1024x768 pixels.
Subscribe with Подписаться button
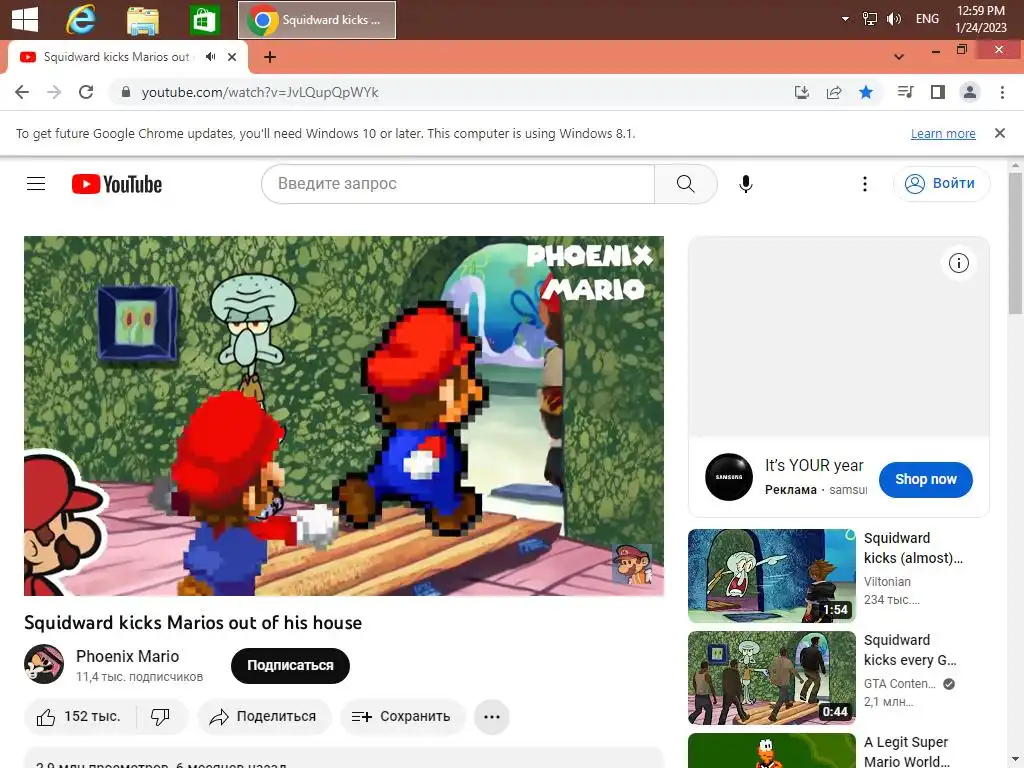290,665
